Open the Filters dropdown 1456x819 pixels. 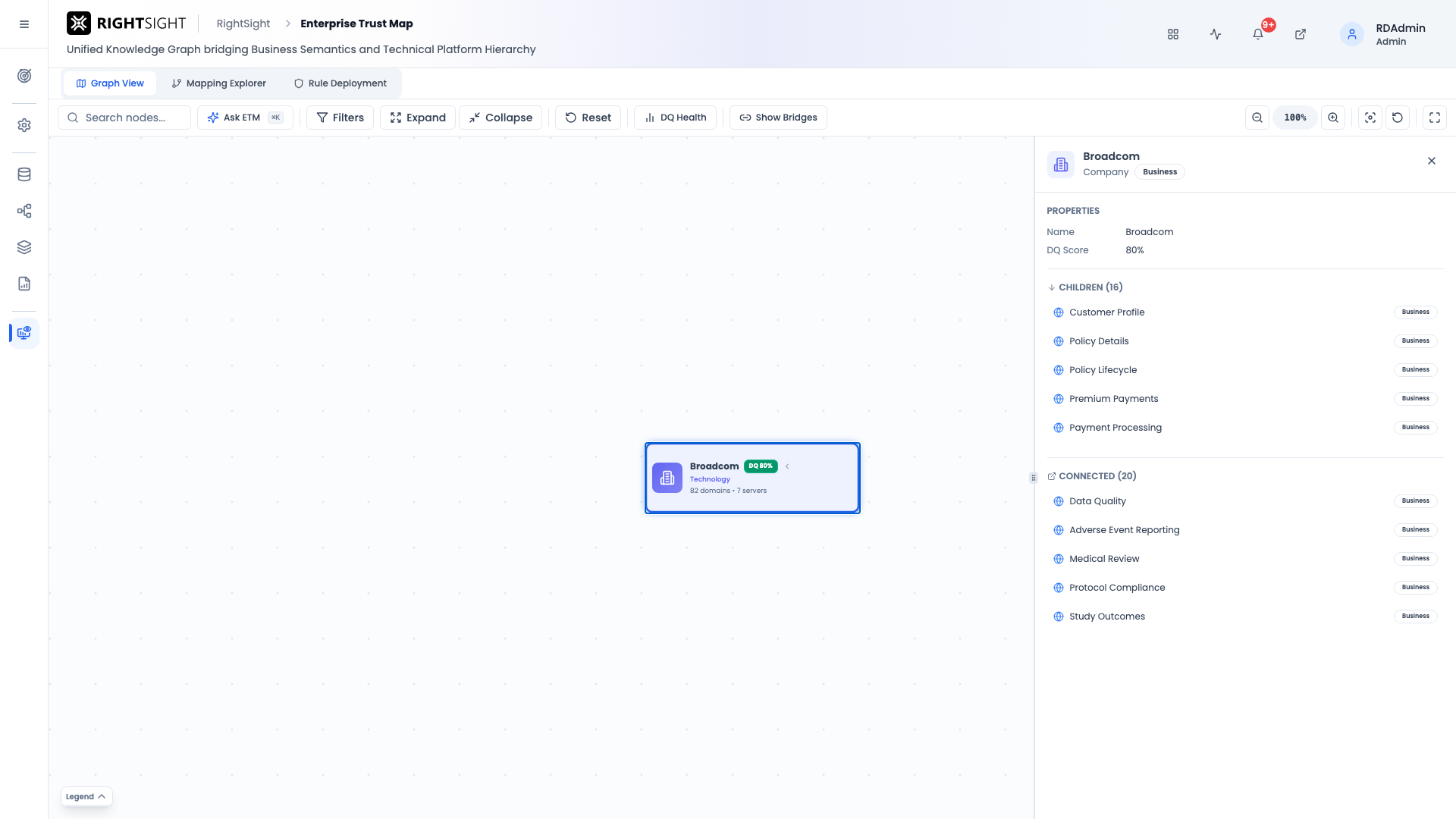point(340,118)
